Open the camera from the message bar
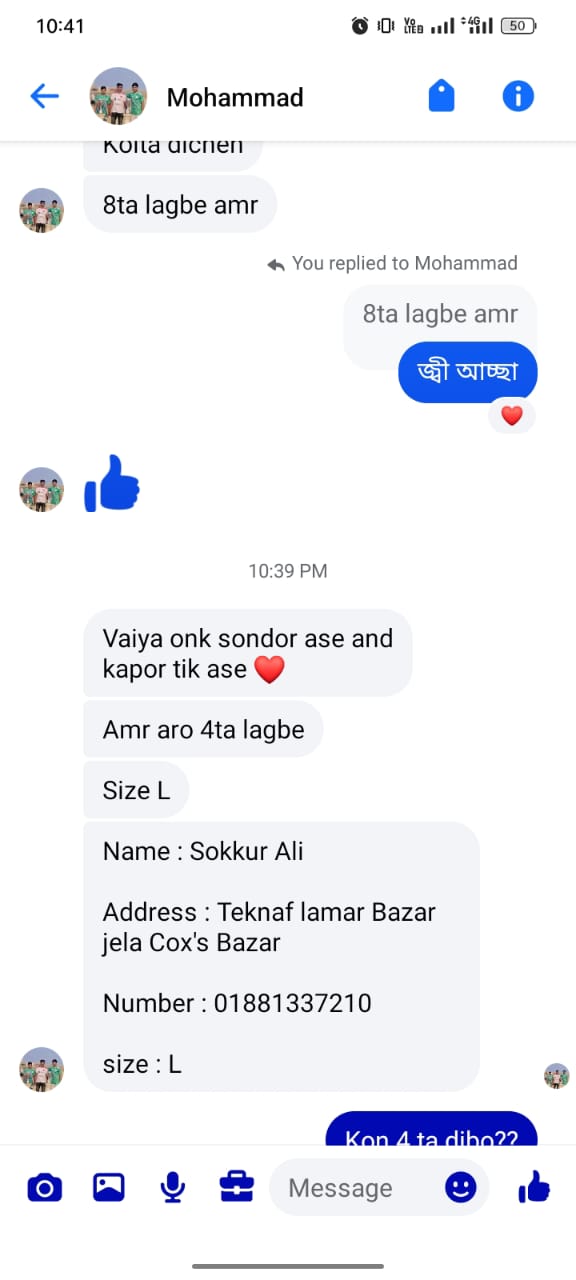576x1280 pixels. [x=44, y=1188]
